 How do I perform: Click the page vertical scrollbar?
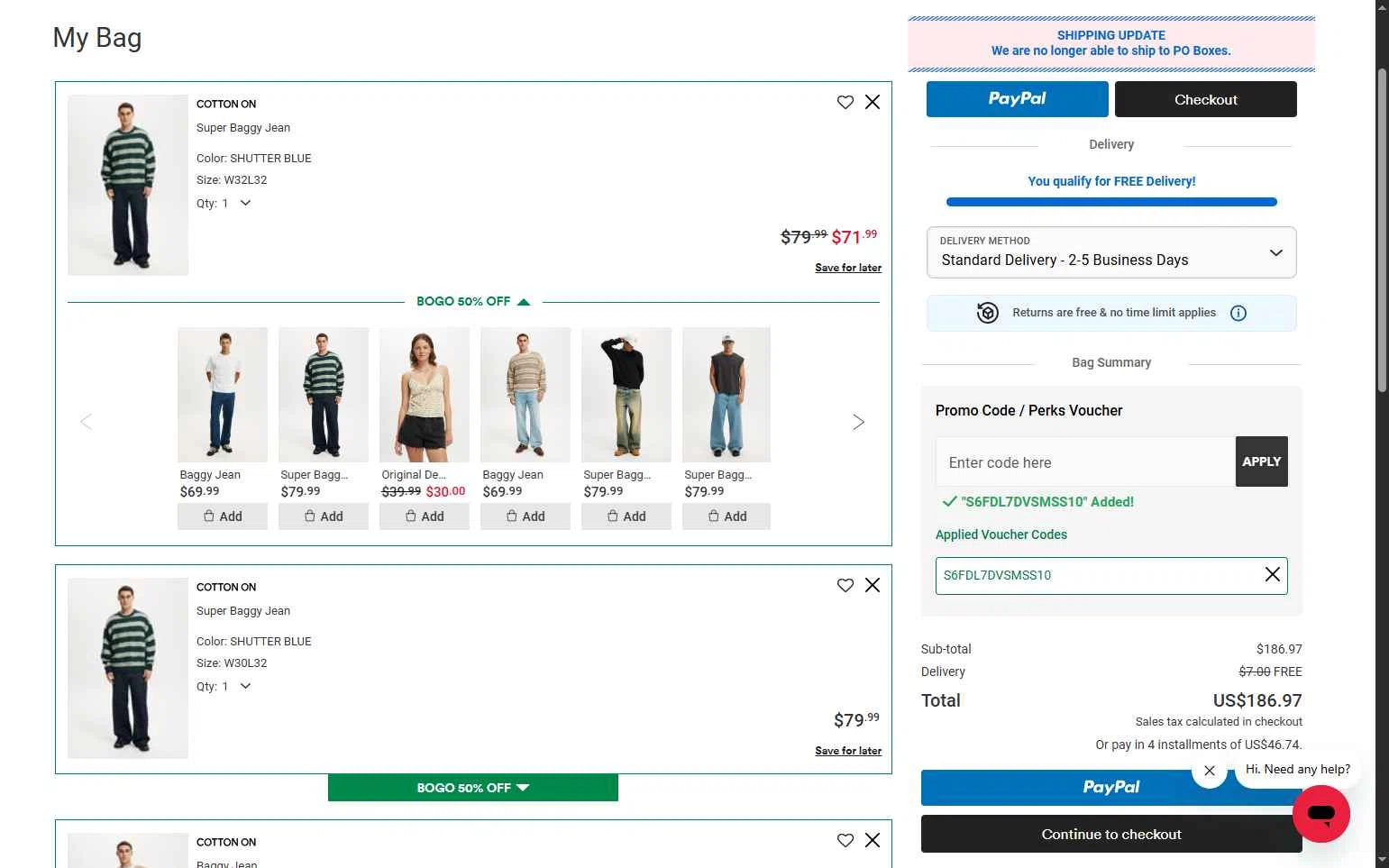point(1383,230)
